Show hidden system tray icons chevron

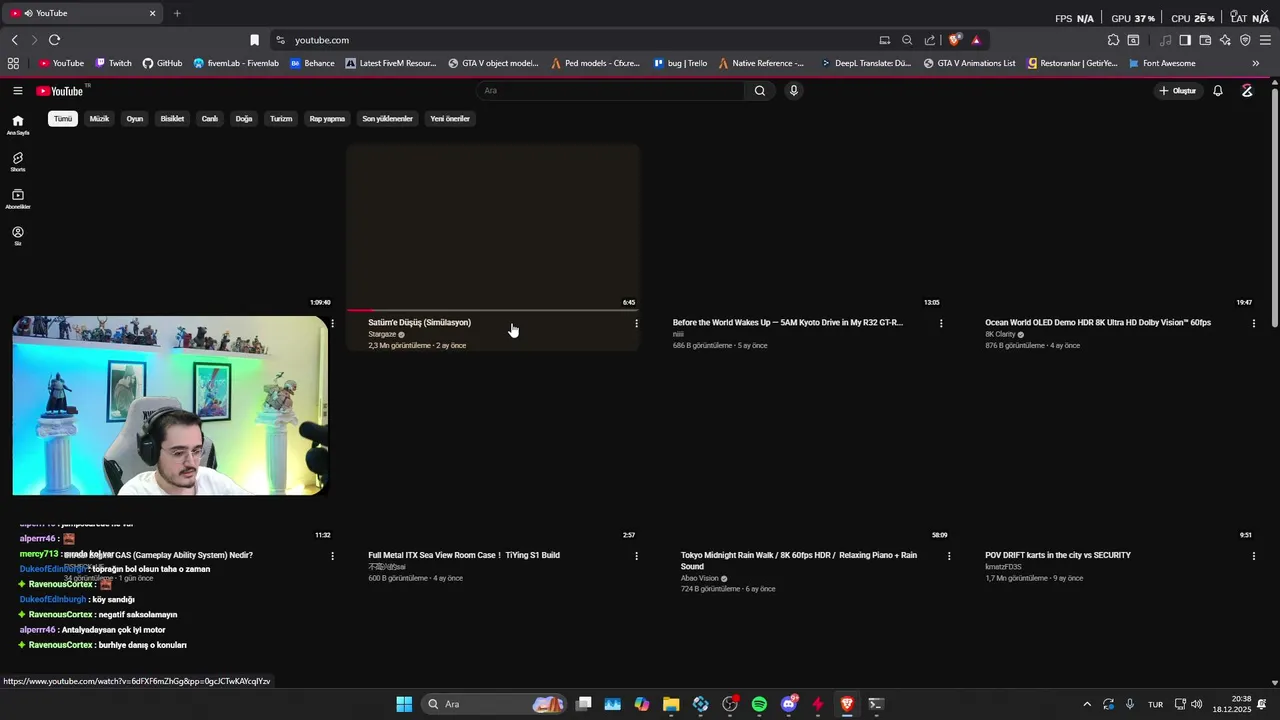point(1087,704)
